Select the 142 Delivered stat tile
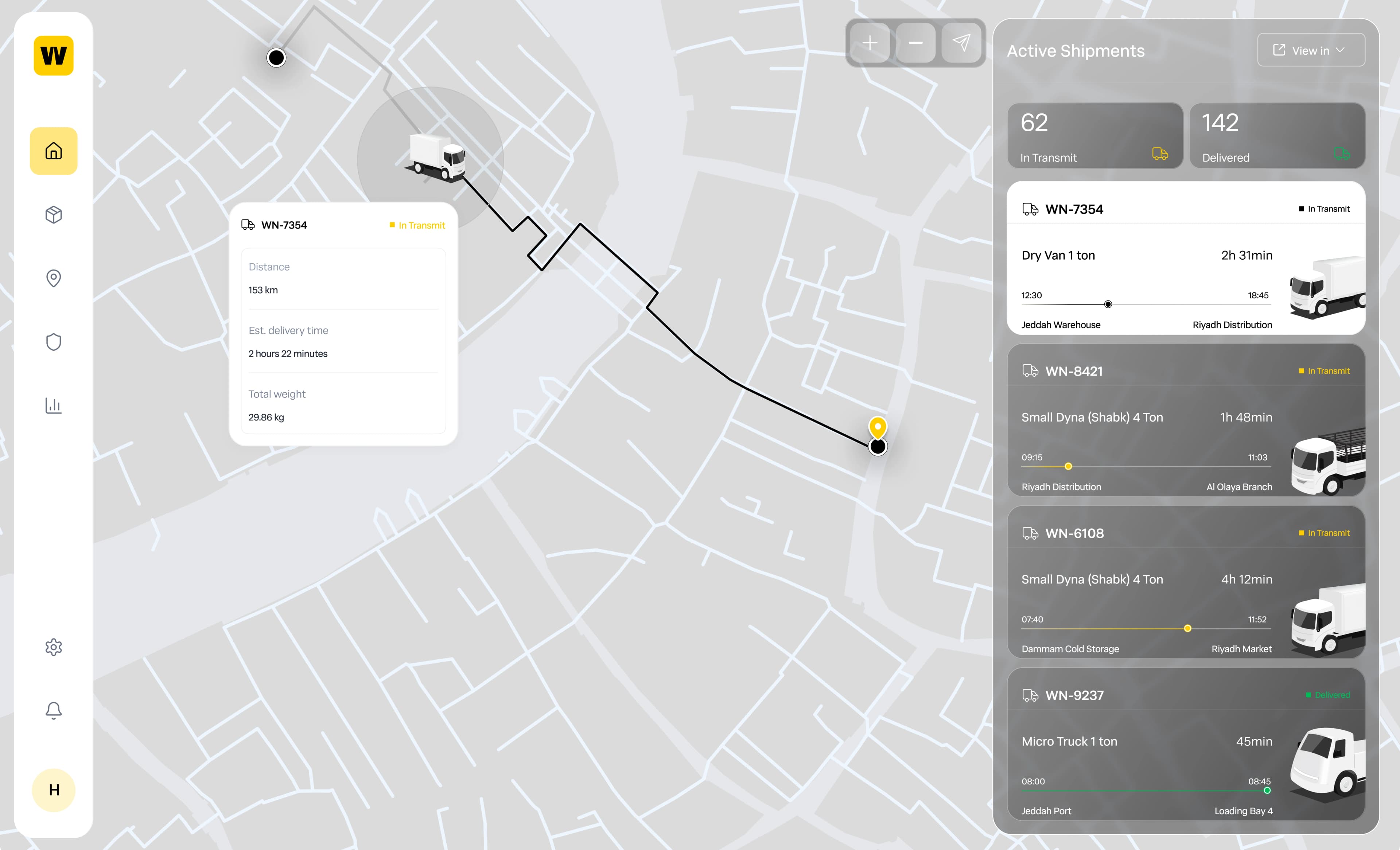 (x=1277, y=135)
